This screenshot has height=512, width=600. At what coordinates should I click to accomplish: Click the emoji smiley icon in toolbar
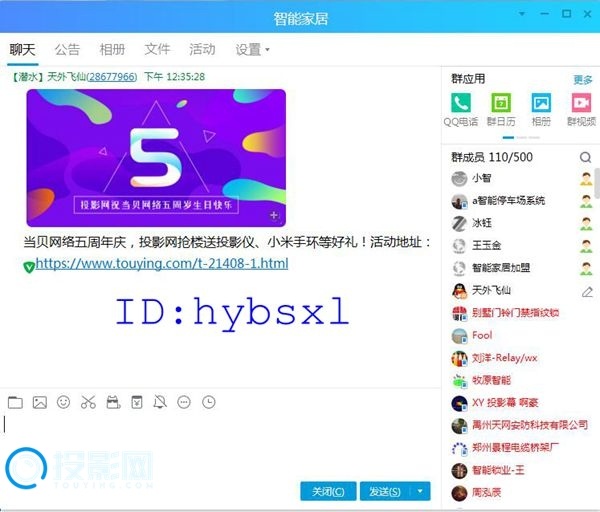click(x=64, y=402)
